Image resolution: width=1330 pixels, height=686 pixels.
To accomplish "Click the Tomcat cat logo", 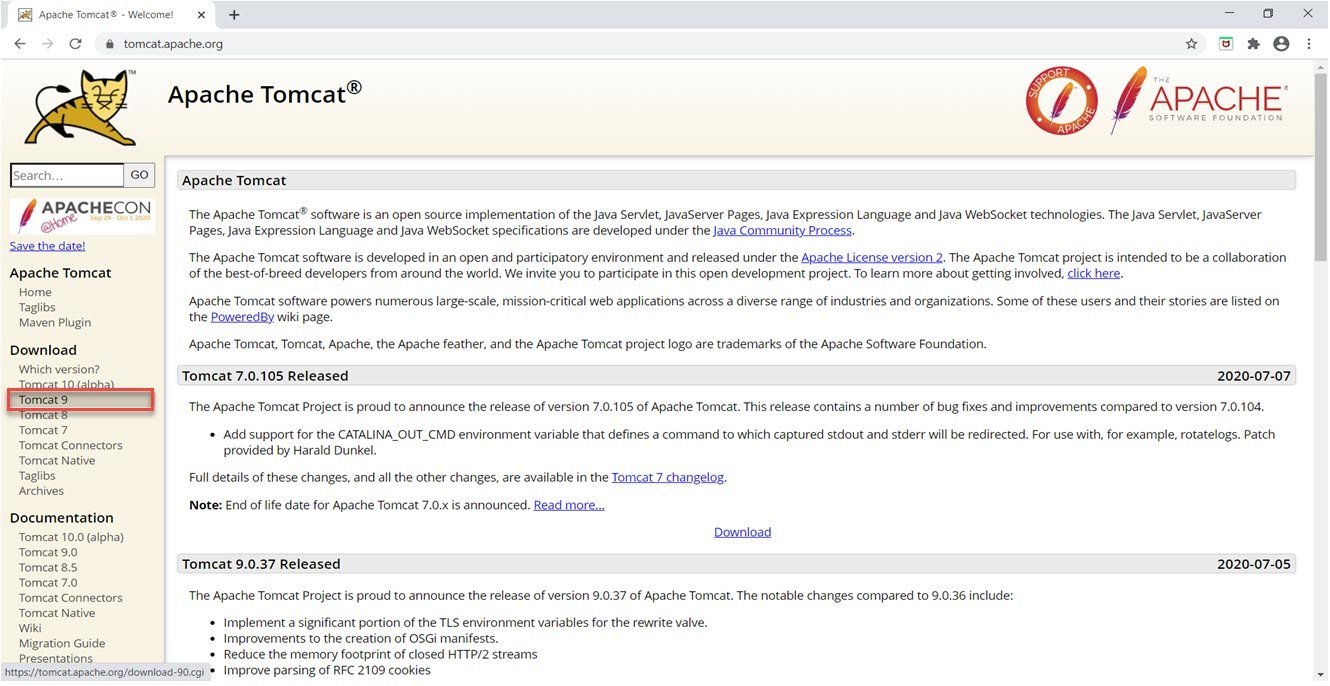I will [x=78, y=105].
